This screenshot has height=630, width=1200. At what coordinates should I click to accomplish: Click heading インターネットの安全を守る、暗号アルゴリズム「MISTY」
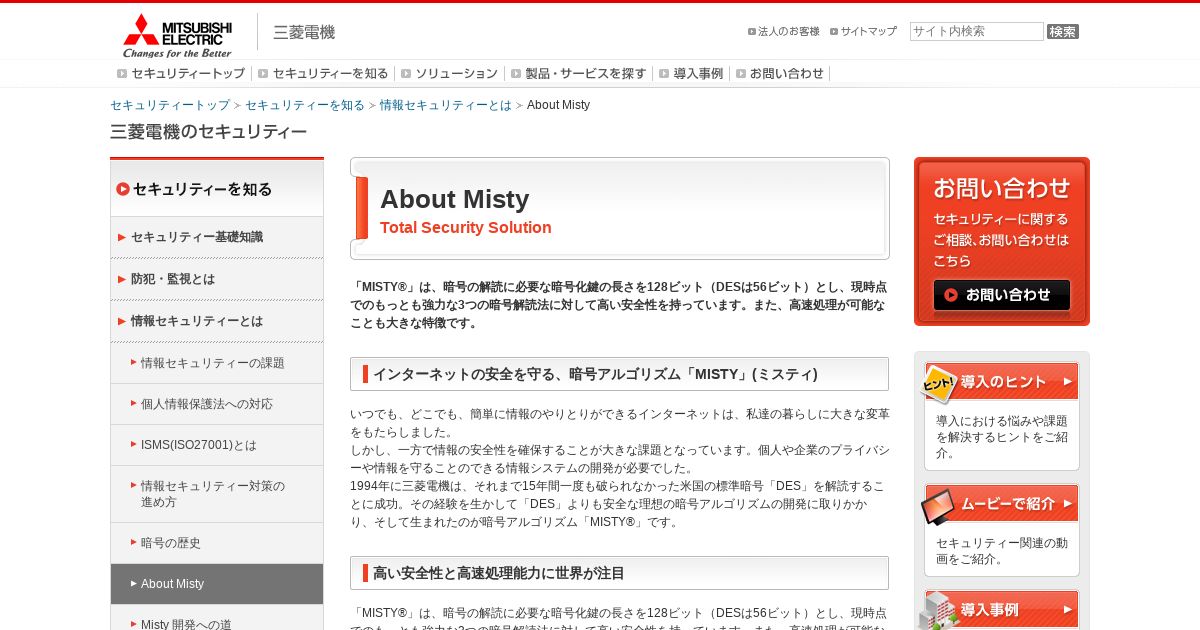tap(596, 374)
